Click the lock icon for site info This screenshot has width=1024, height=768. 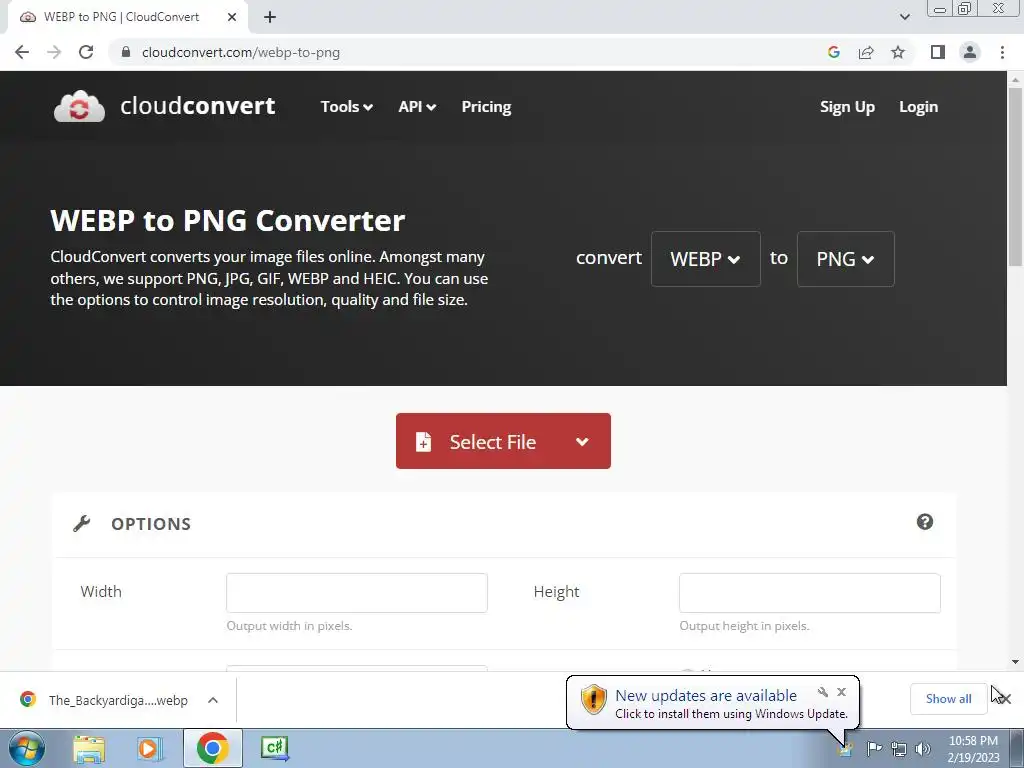tap(126, 52)
